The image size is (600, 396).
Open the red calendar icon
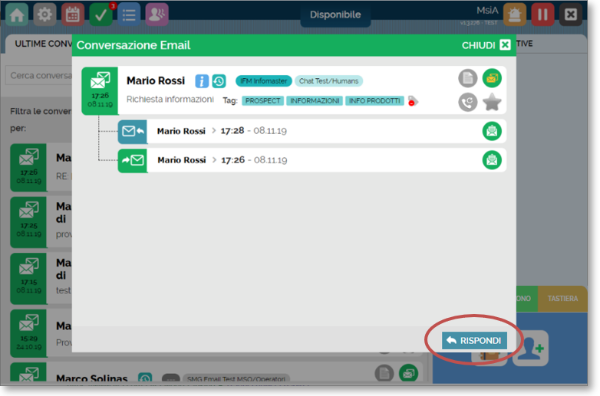(73, 15)
